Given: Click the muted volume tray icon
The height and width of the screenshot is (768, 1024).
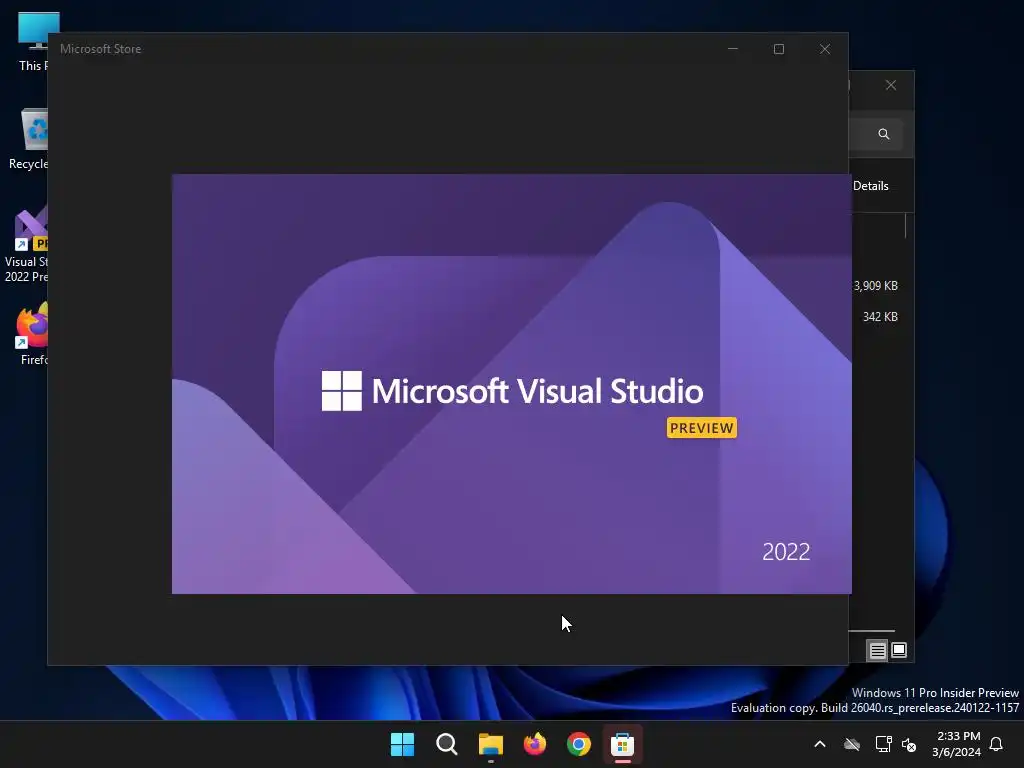Looking at the screenshot, I should click(909, 744).
